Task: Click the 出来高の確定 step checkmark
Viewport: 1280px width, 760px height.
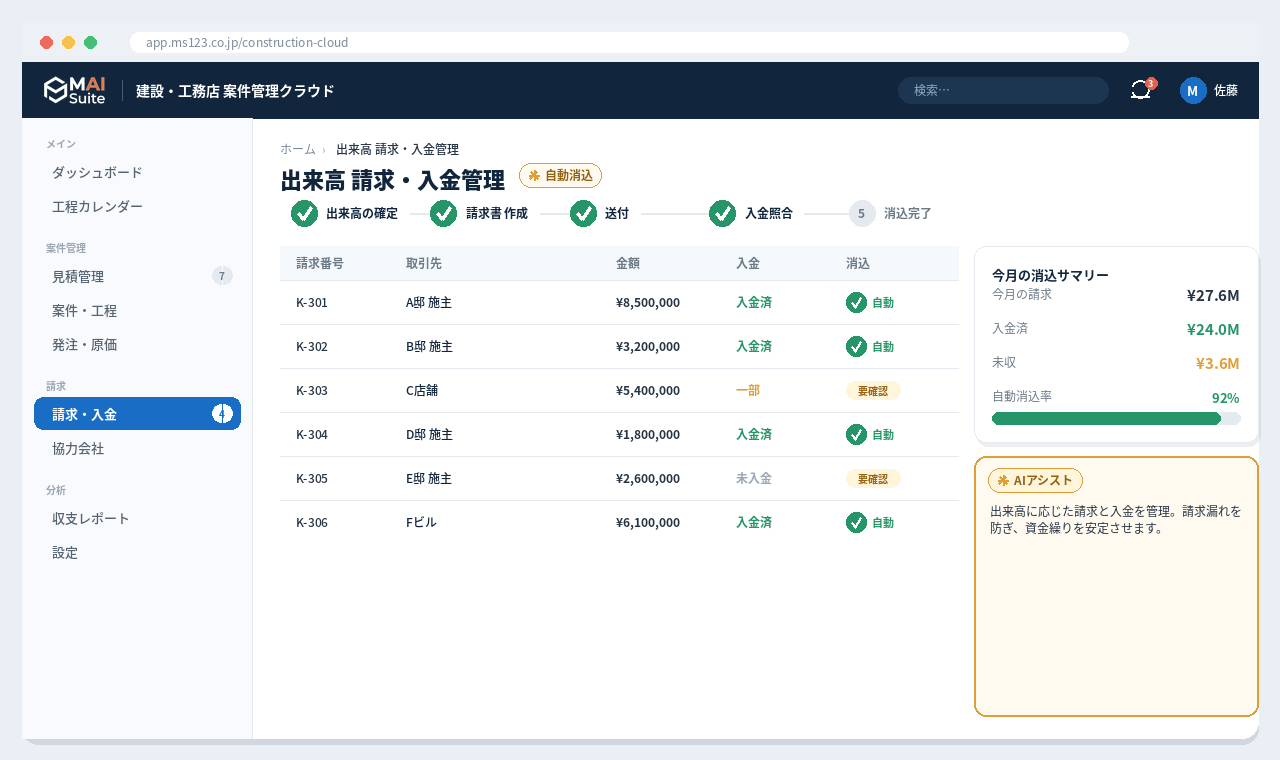Action: (x=304, y=213)
